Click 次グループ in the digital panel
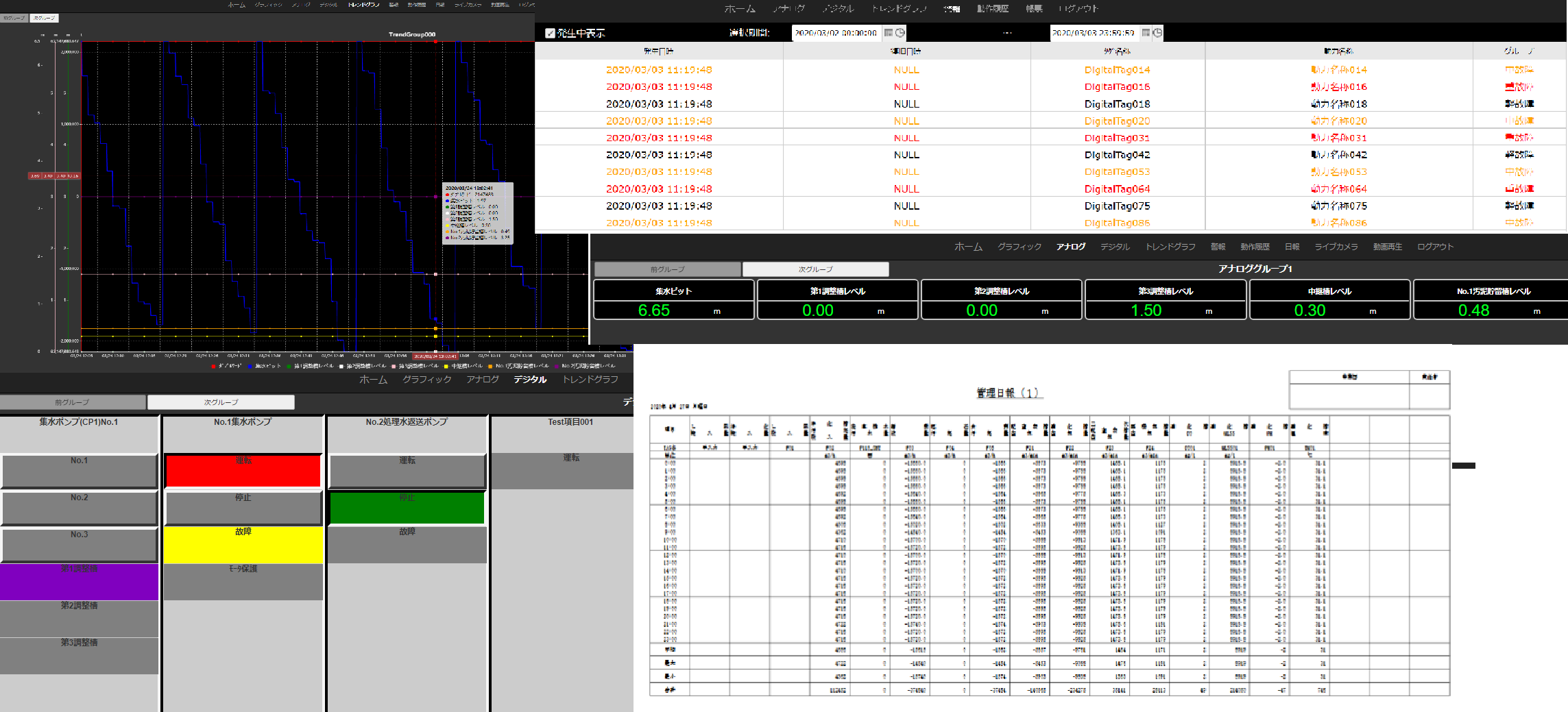 click(221, 402)
